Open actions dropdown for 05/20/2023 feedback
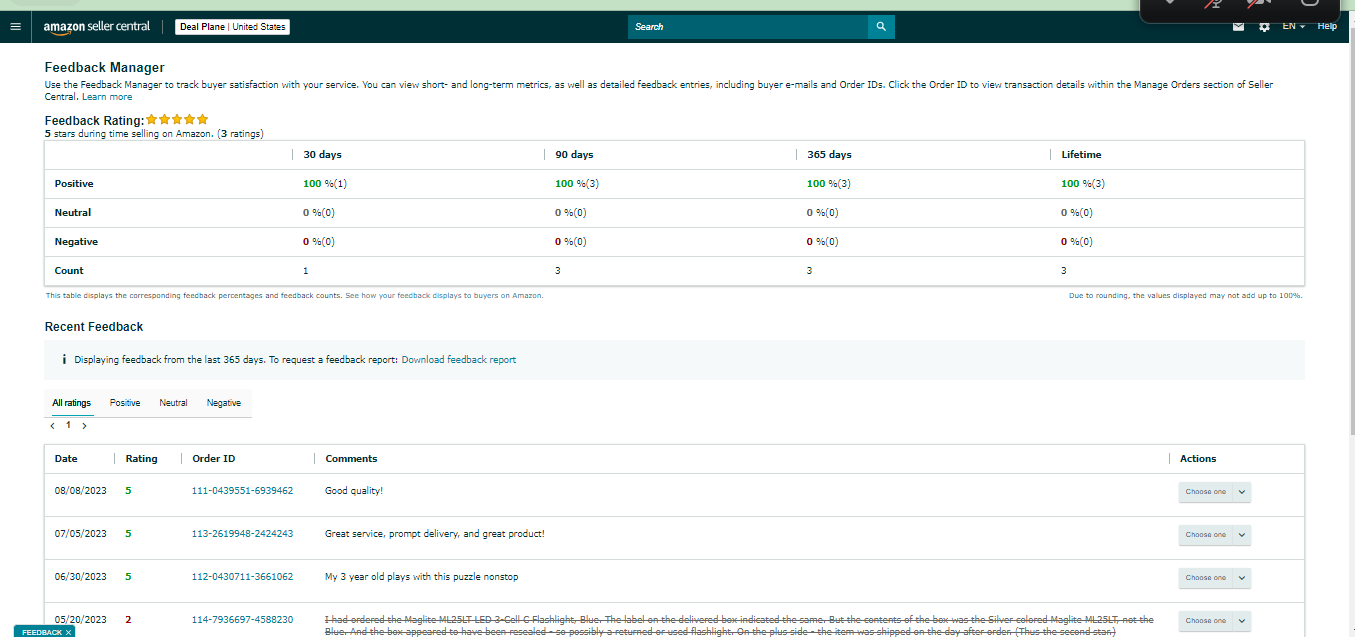Image resolution: width=1355 pixels, height=637 pixels. (x=1214, y=621)
